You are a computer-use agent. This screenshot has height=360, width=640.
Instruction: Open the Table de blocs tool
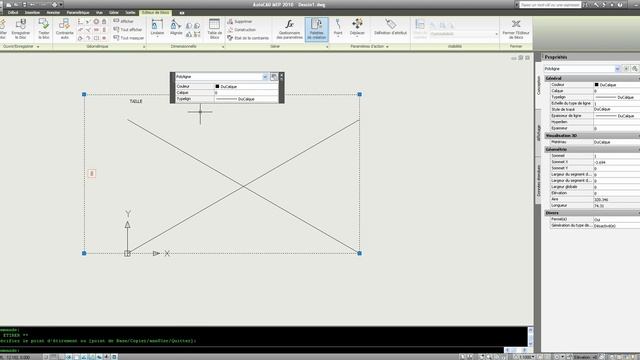215,29
